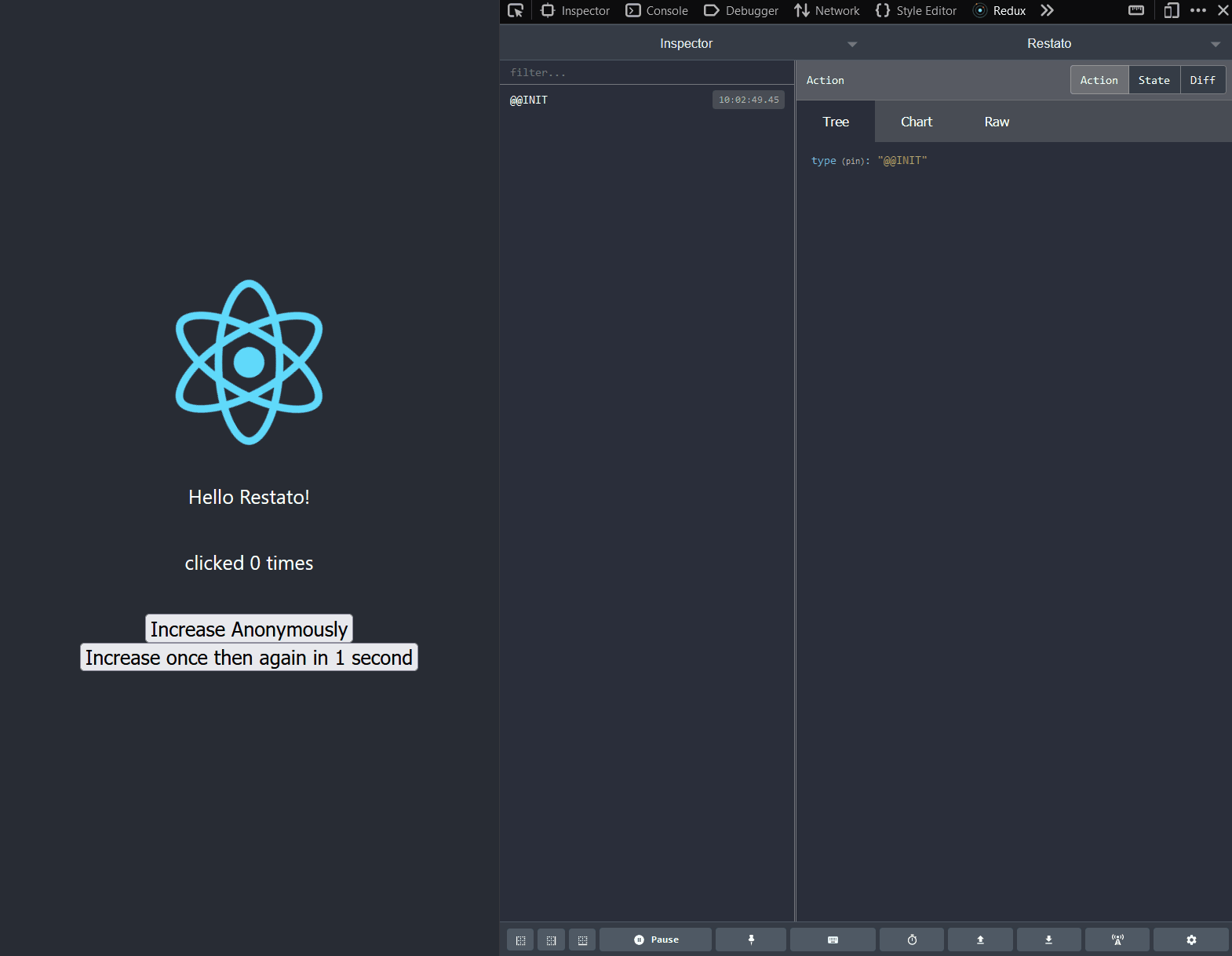The width and height of the screenshot is (1232, 956).
Task: Switch to Action view toggle
Action: [x=1099, y=80]
